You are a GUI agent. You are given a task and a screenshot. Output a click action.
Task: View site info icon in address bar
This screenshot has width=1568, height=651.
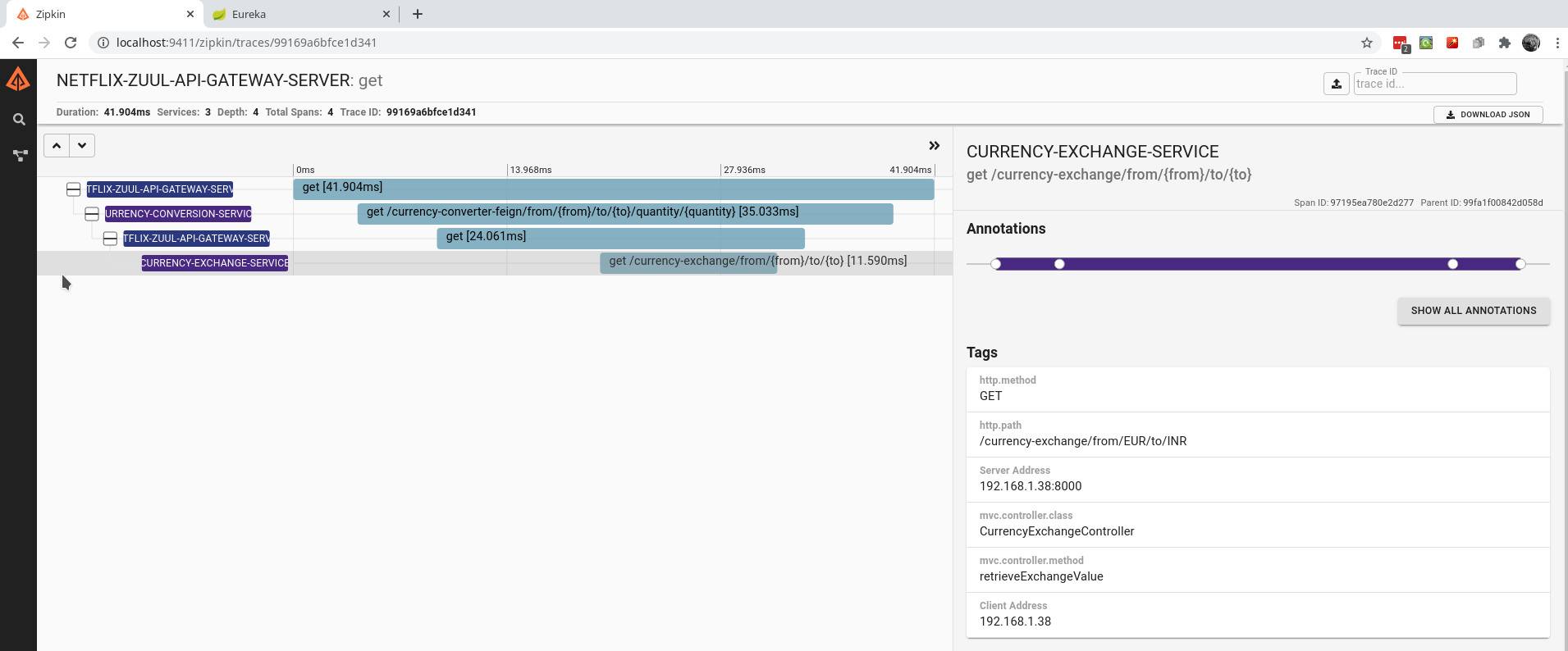click(x=103, y=43)
